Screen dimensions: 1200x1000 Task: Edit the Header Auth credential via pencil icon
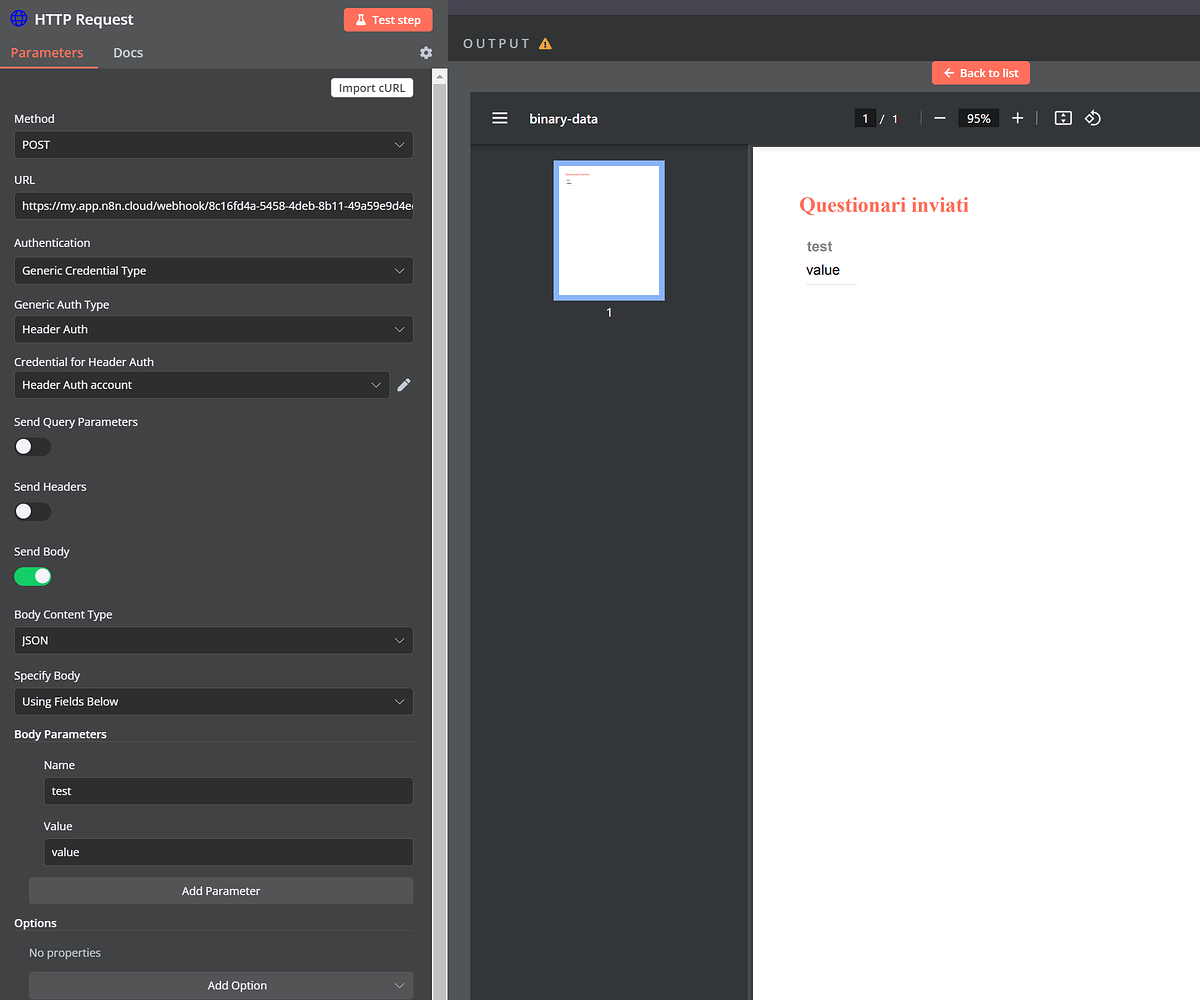coord(404,384)
